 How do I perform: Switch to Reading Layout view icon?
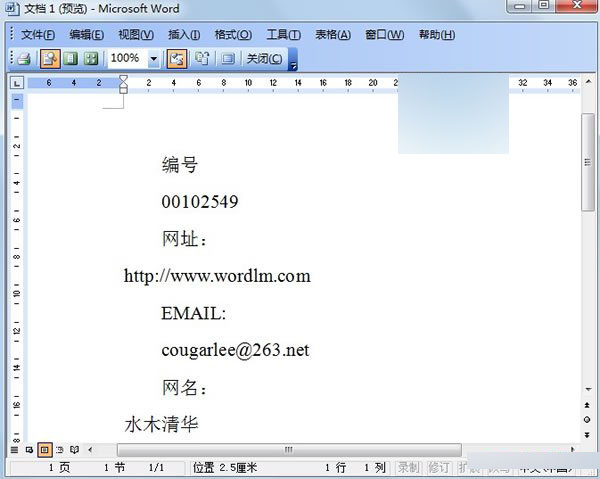[x=74, y=450]
